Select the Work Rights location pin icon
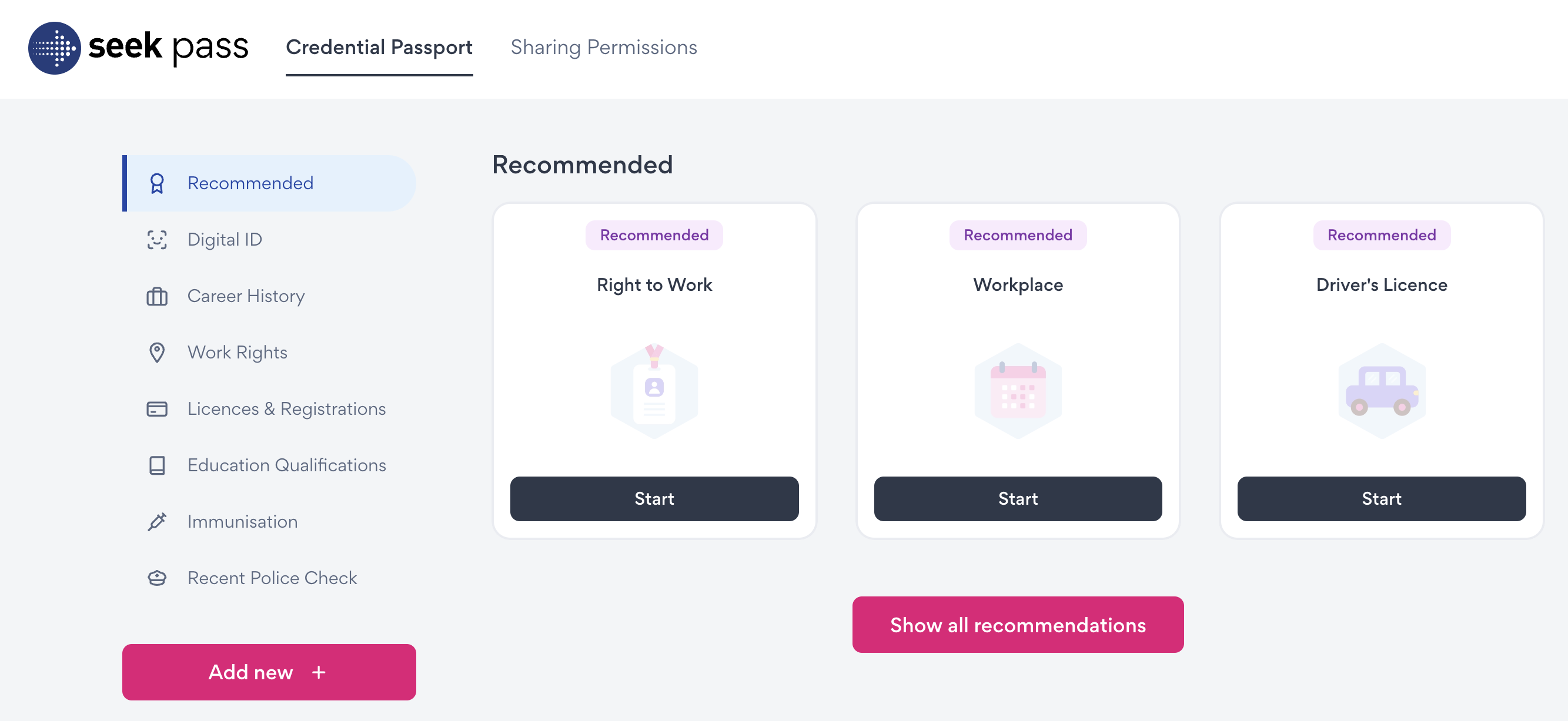 (157, 353)
